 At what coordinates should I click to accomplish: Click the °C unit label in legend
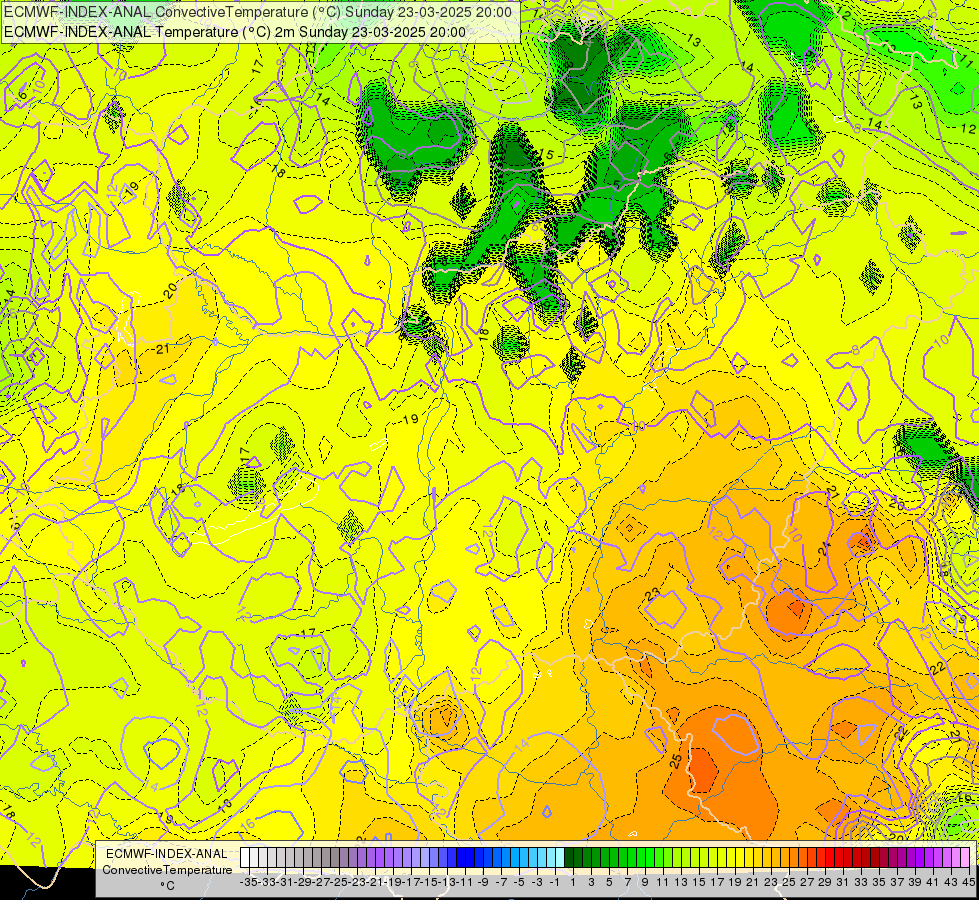(x=167, y=886)
